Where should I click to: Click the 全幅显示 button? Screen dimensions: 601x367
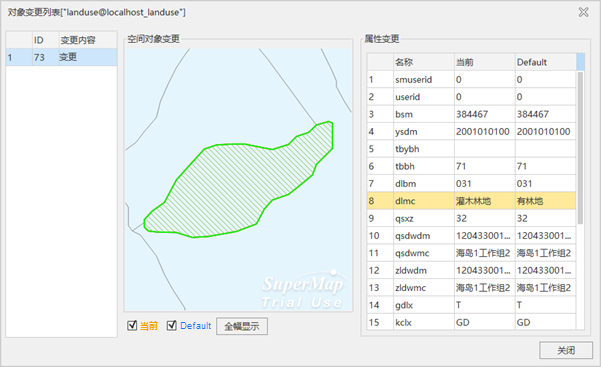242,326
